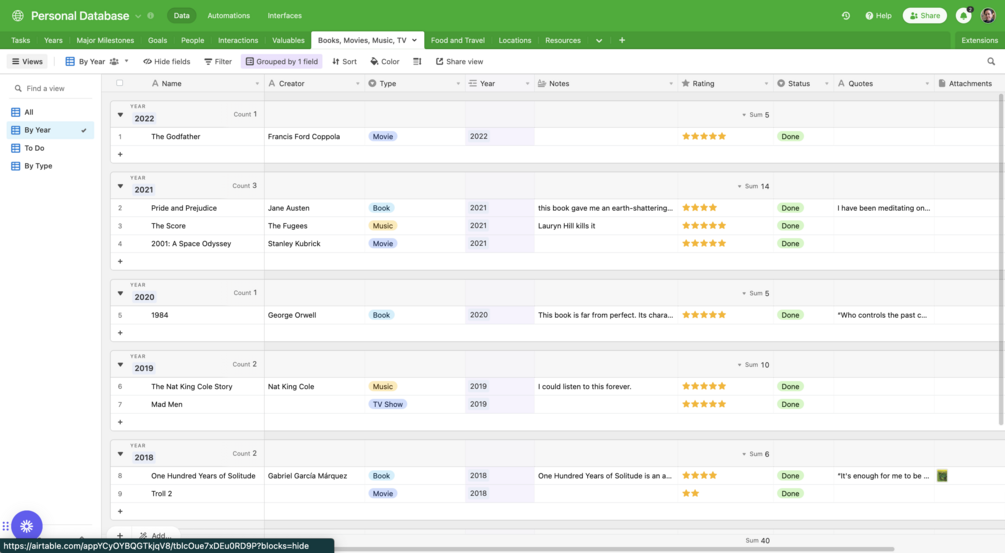
Task: Open the base history icon
Action: coord(846,16)
